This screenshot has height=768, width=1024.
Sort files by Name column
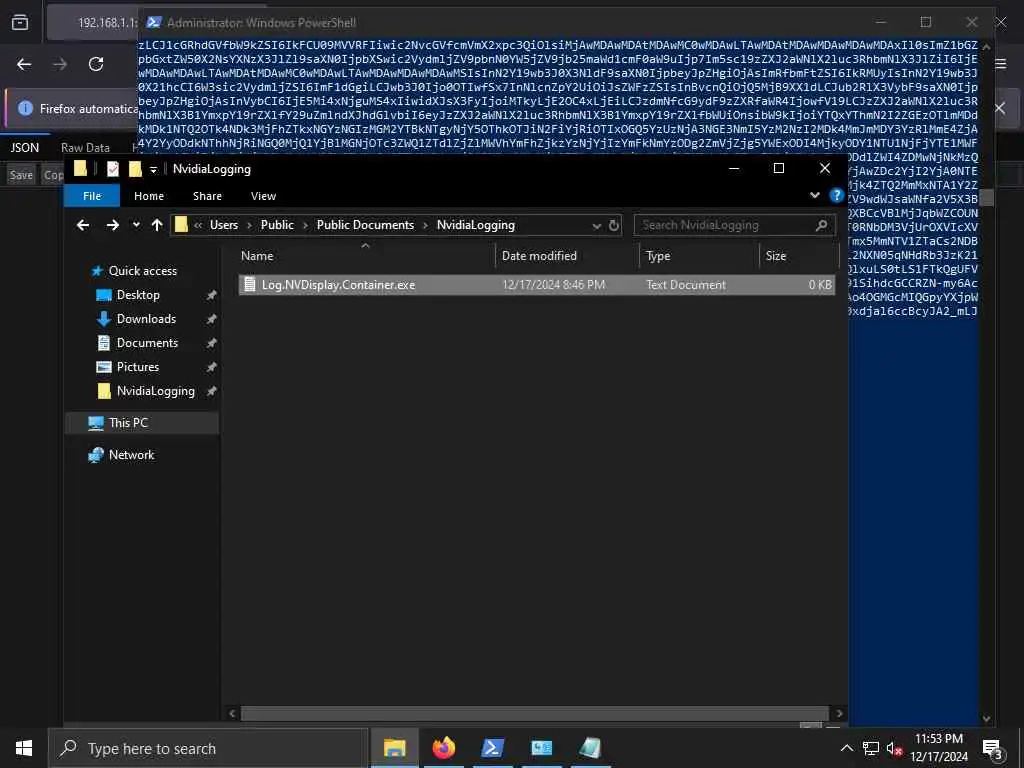[x=366, y=256]
